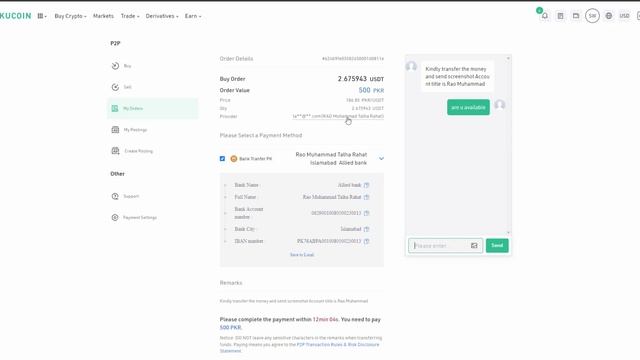The height and width of the screenshot is (360, 640).
Task: Click the Payment Settings gear icon
Action: [115, 218]
